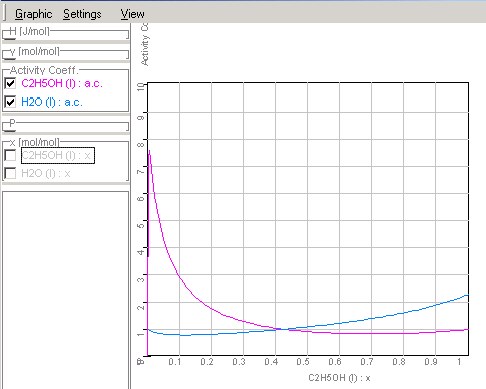Image resolution: width=486 pixels, height=389 pixels.
Task: Click the rotated Activity Coeff y-axis title
Action: 144,44
